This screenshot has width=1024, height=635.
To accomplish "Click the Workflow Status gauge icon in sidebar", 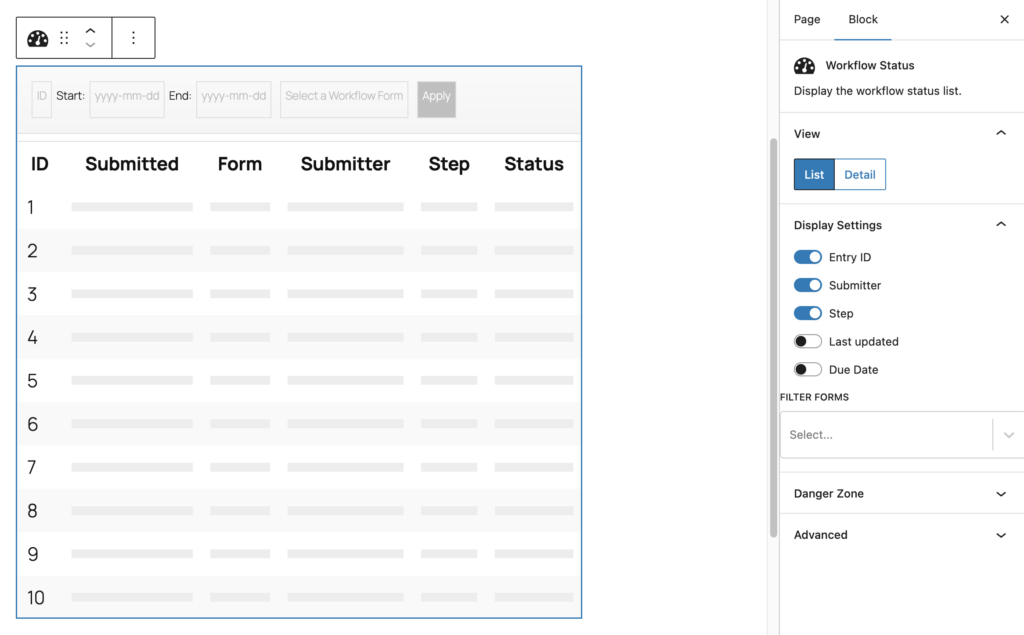I will pyautogui.click(x=805, y=65).
